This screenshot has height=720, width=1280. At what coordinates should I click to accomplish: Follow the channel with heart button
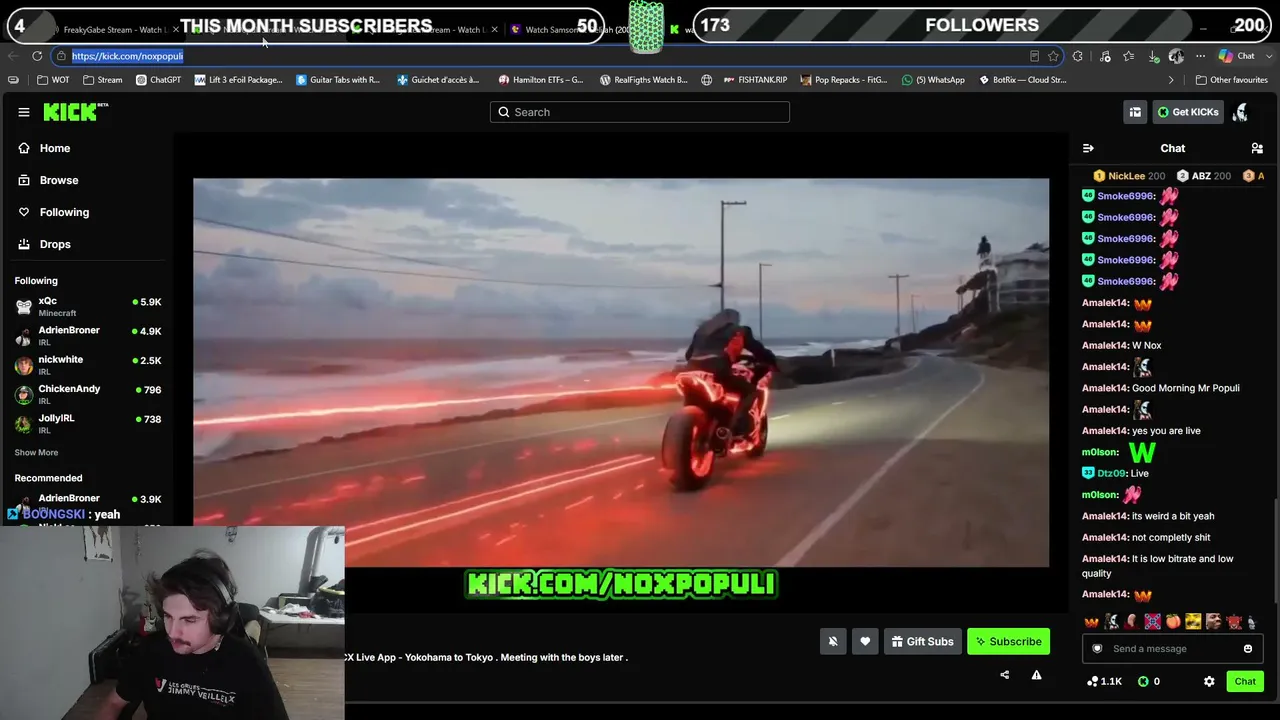pyautogui.click(x=865, y=641)
